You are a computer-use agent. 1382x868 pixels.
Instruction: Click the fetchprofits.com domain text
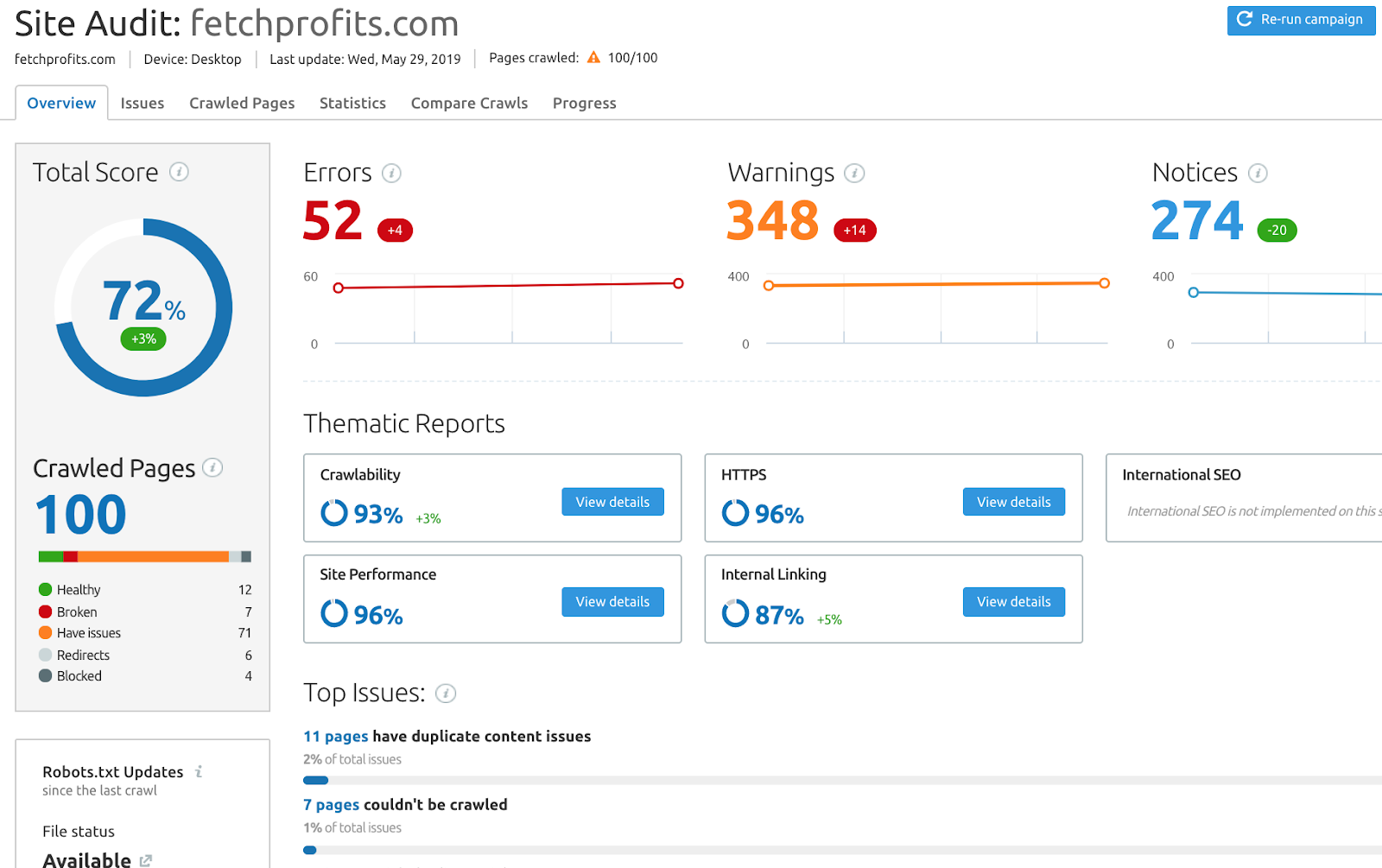[x=65, y=59]
